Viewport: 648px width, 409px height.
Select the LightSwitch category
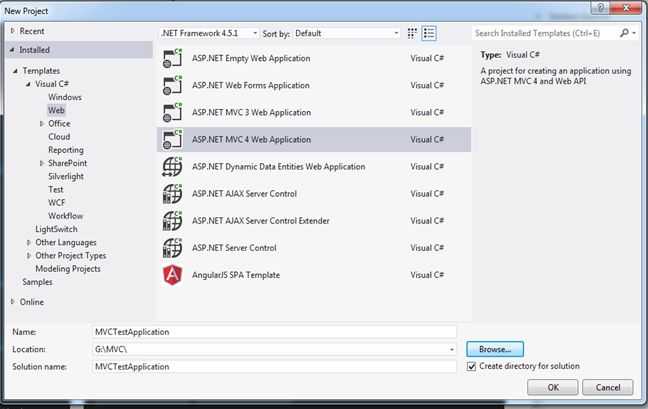click(x=56, y=229)
